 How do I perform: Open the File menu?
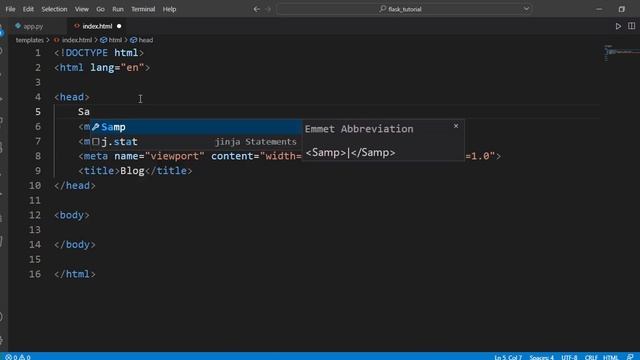[10, 9]
